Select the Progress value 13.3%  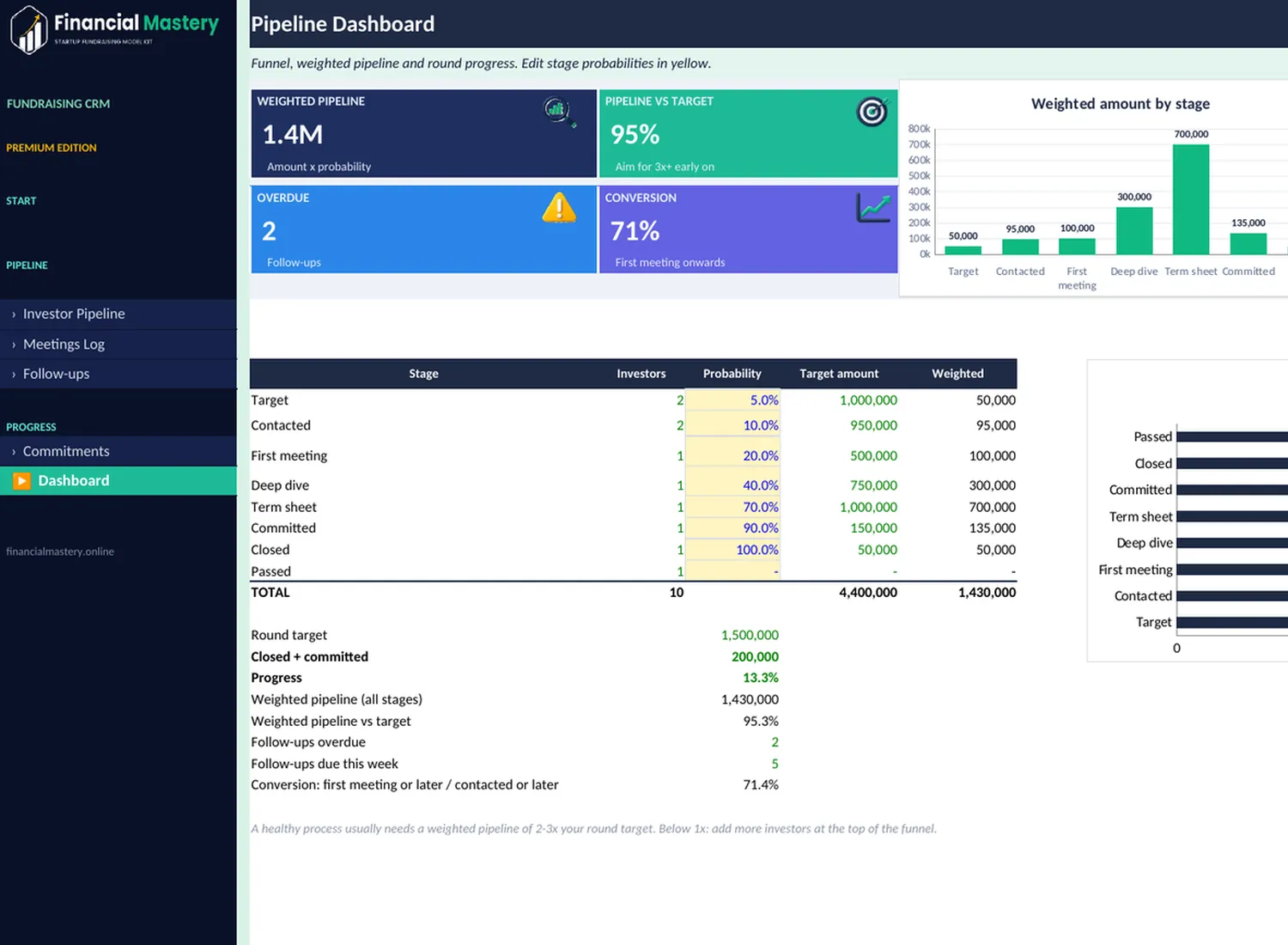click(761, 678)
